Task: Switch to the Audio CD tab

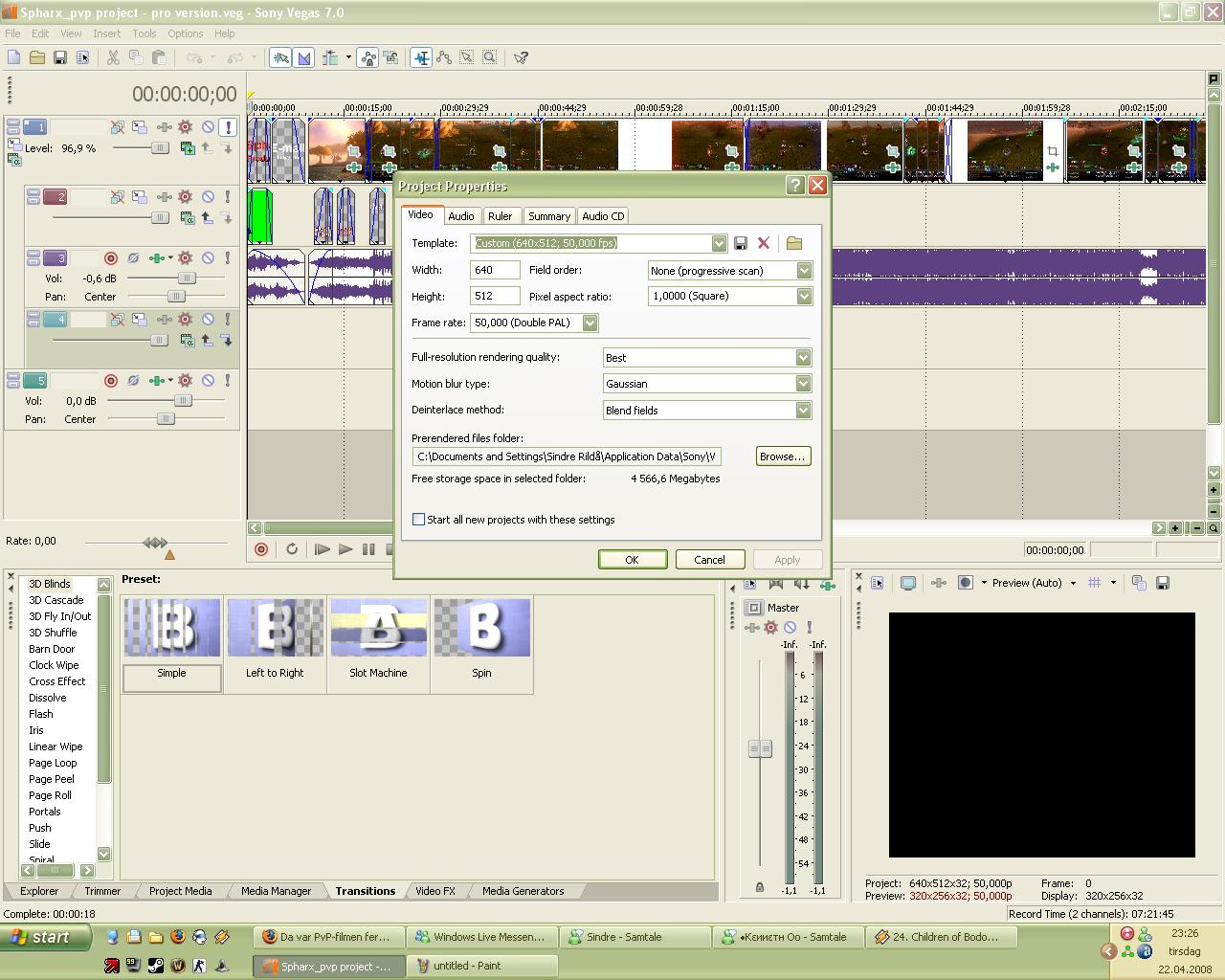Action: pos(603,216)
